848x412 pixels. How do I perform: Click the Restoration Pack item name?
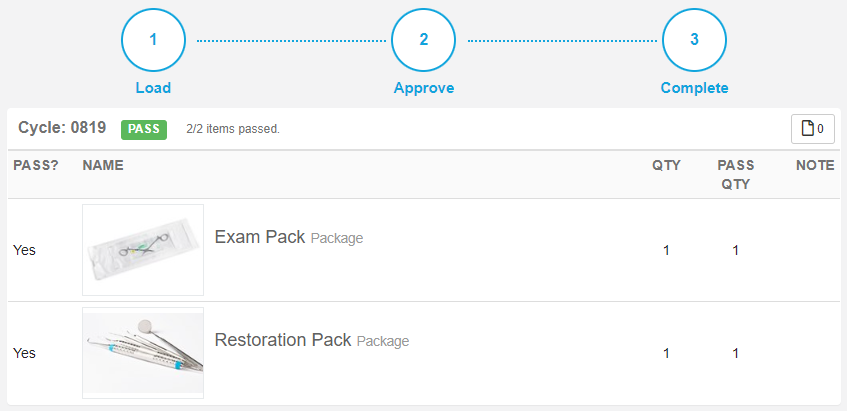283,340
